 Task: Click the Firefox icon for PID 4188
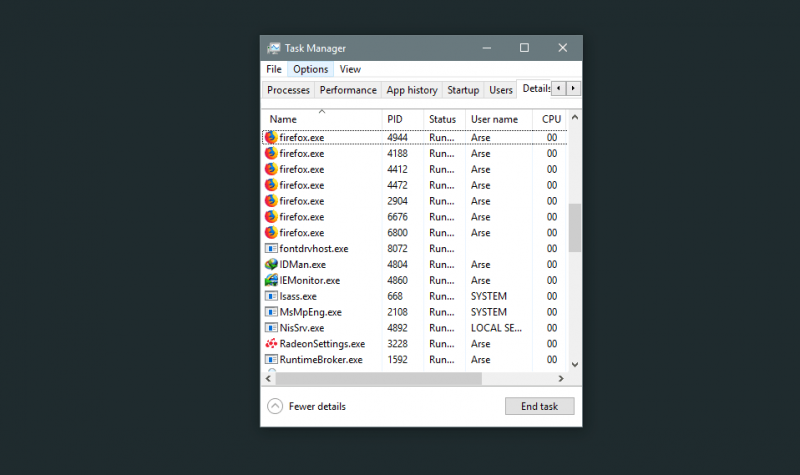point(271,153)
